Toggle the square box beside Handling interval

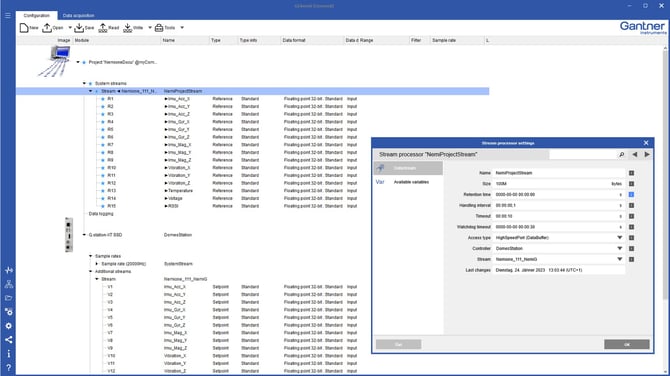pos(631,206)
